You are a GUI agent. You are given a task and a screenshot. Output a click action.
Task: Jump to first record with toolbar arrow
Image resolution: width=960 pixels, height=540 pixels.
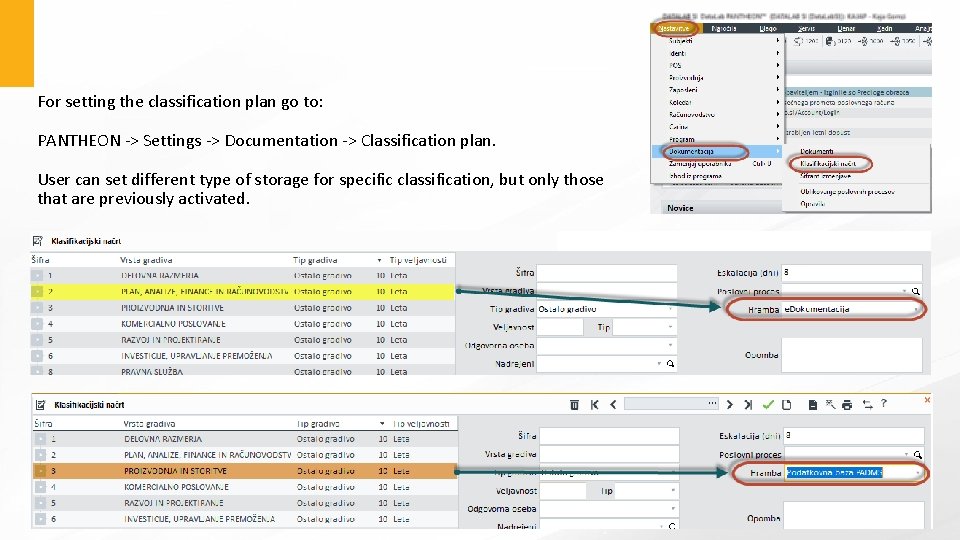point(594,405)
